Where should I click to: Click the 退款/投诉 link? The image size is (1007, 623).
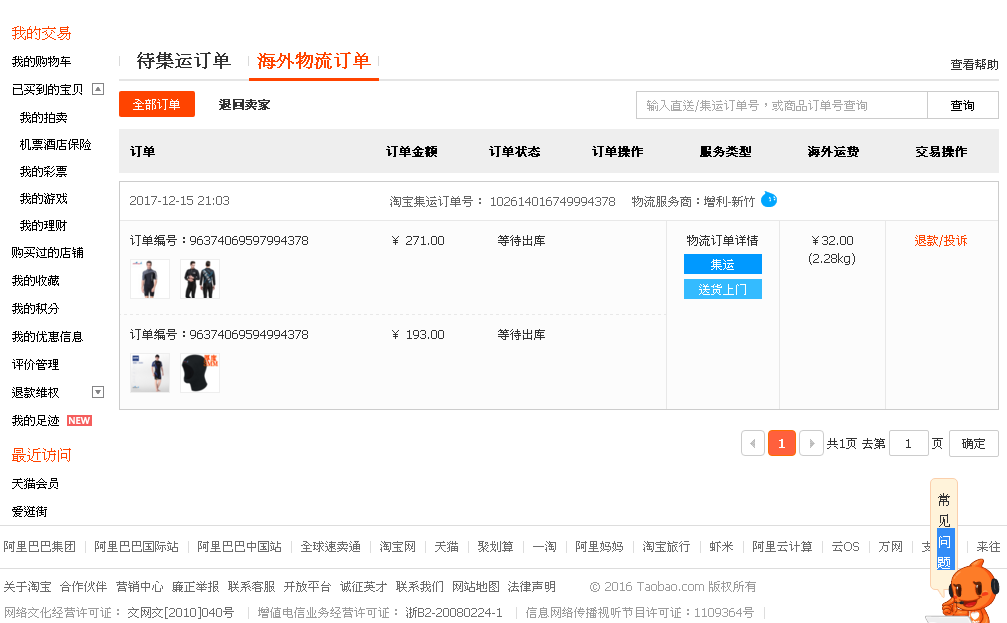[x=941, y=240]
